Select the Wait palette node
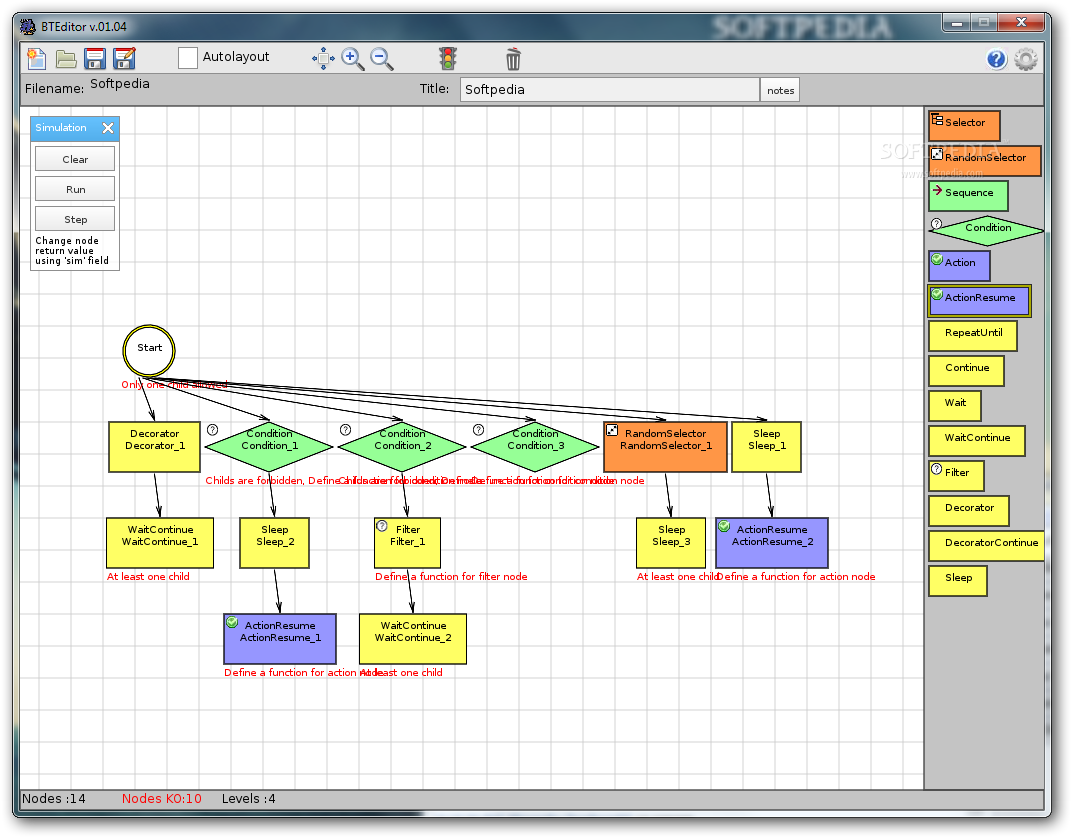 pyautogui.click(x=954, y=405)
